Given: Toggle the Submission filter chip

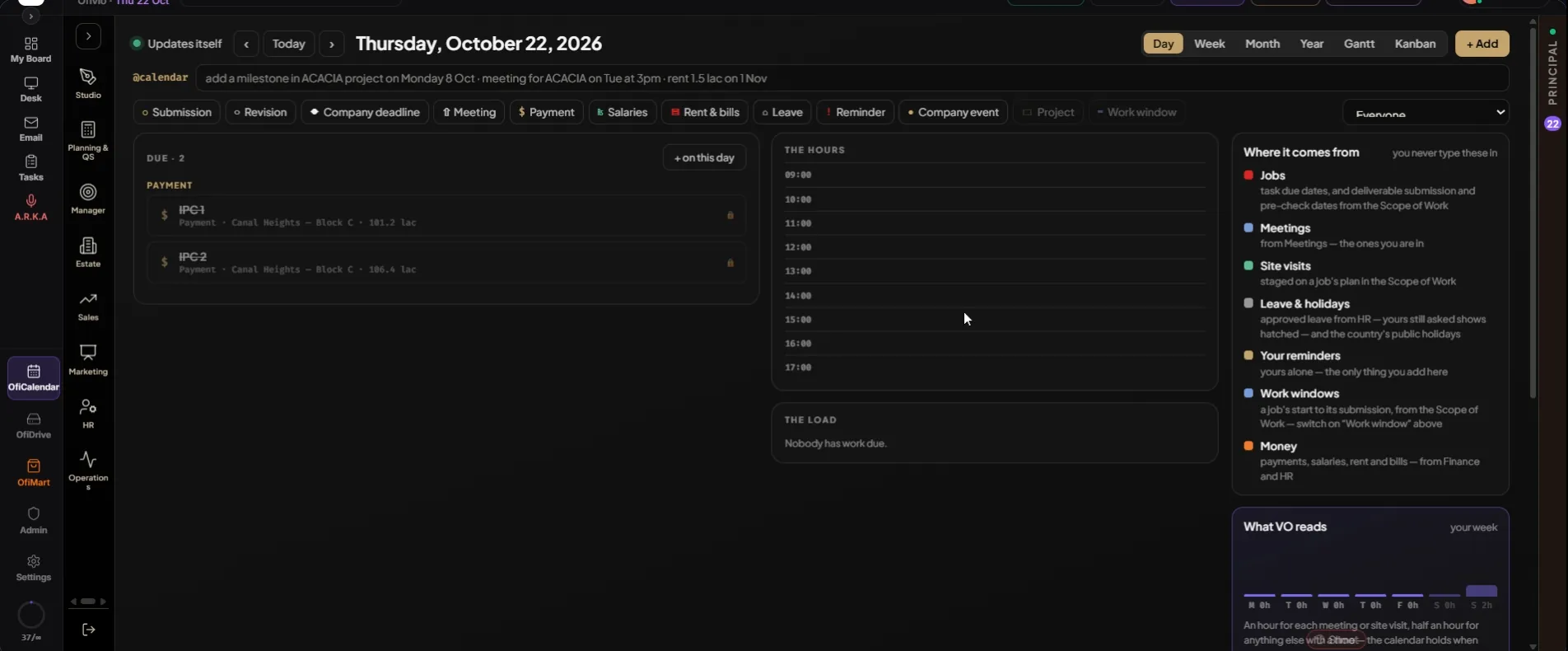Looking at the screenshot, I should pyautogui.click(x=176, y=112).
